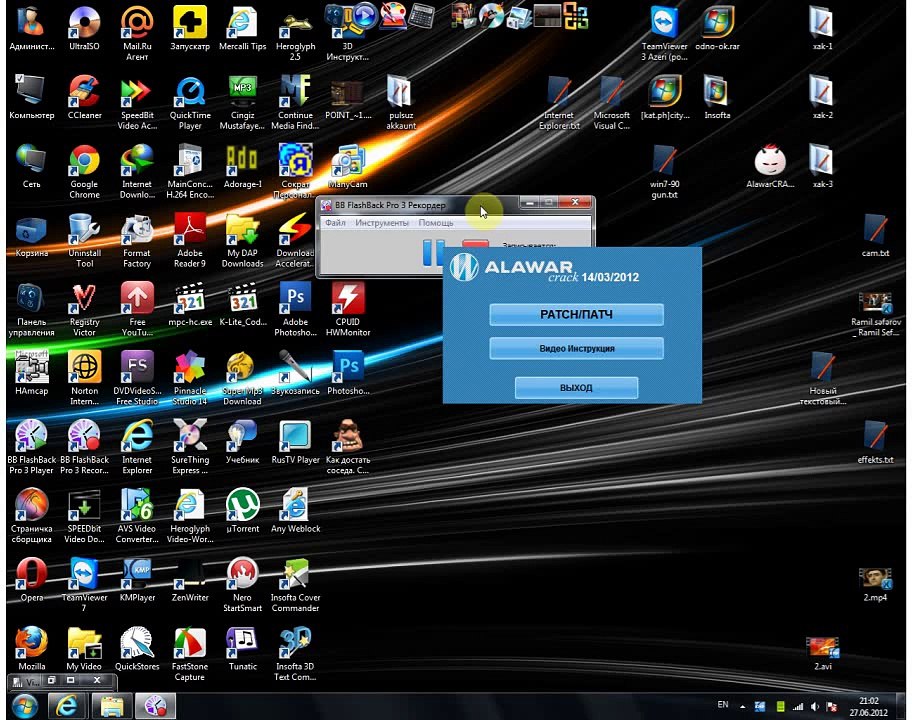The image size is (912, 720).
Task: Pause recording with the blue pause button
Action: point(433,253)
